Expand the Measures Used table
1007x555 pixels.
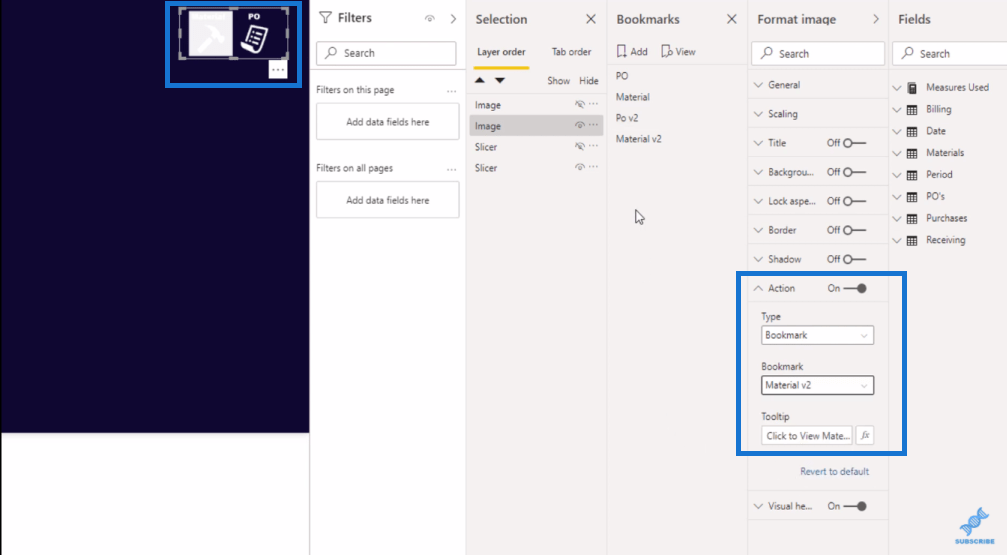click(x=897, y=88)
